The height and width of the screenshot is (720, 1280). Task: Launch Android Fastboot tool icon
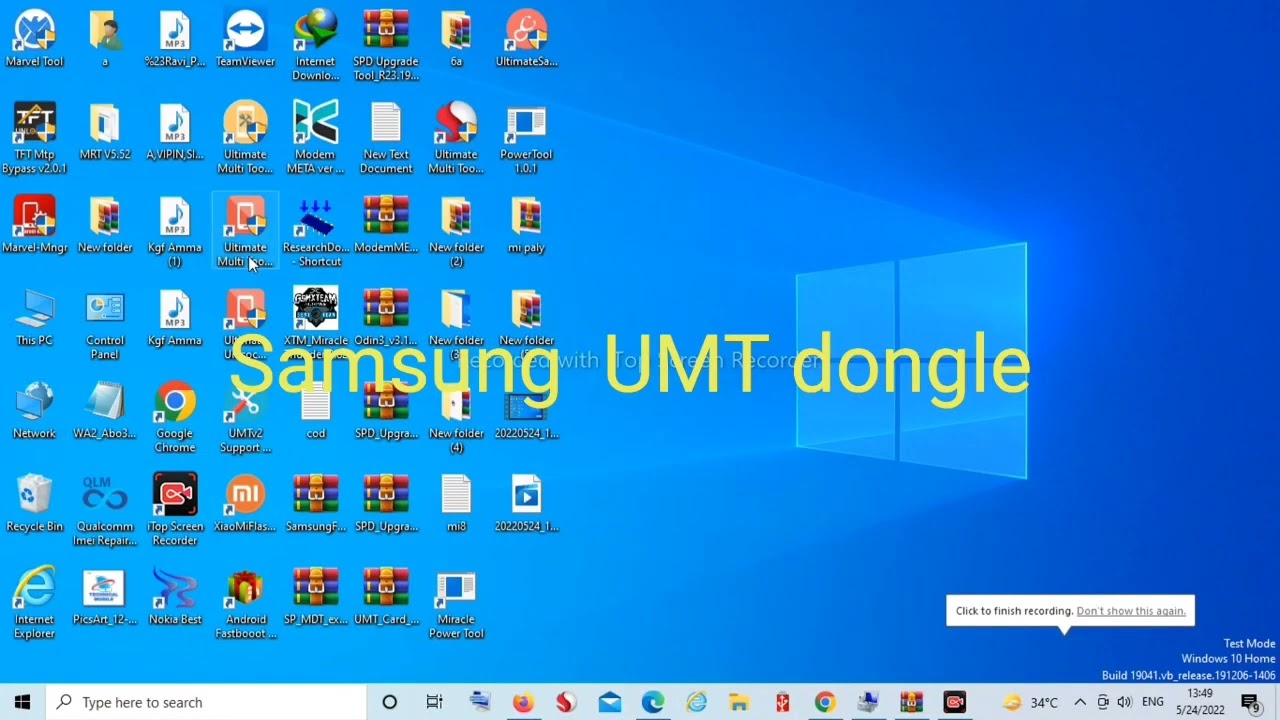[245, 604]
